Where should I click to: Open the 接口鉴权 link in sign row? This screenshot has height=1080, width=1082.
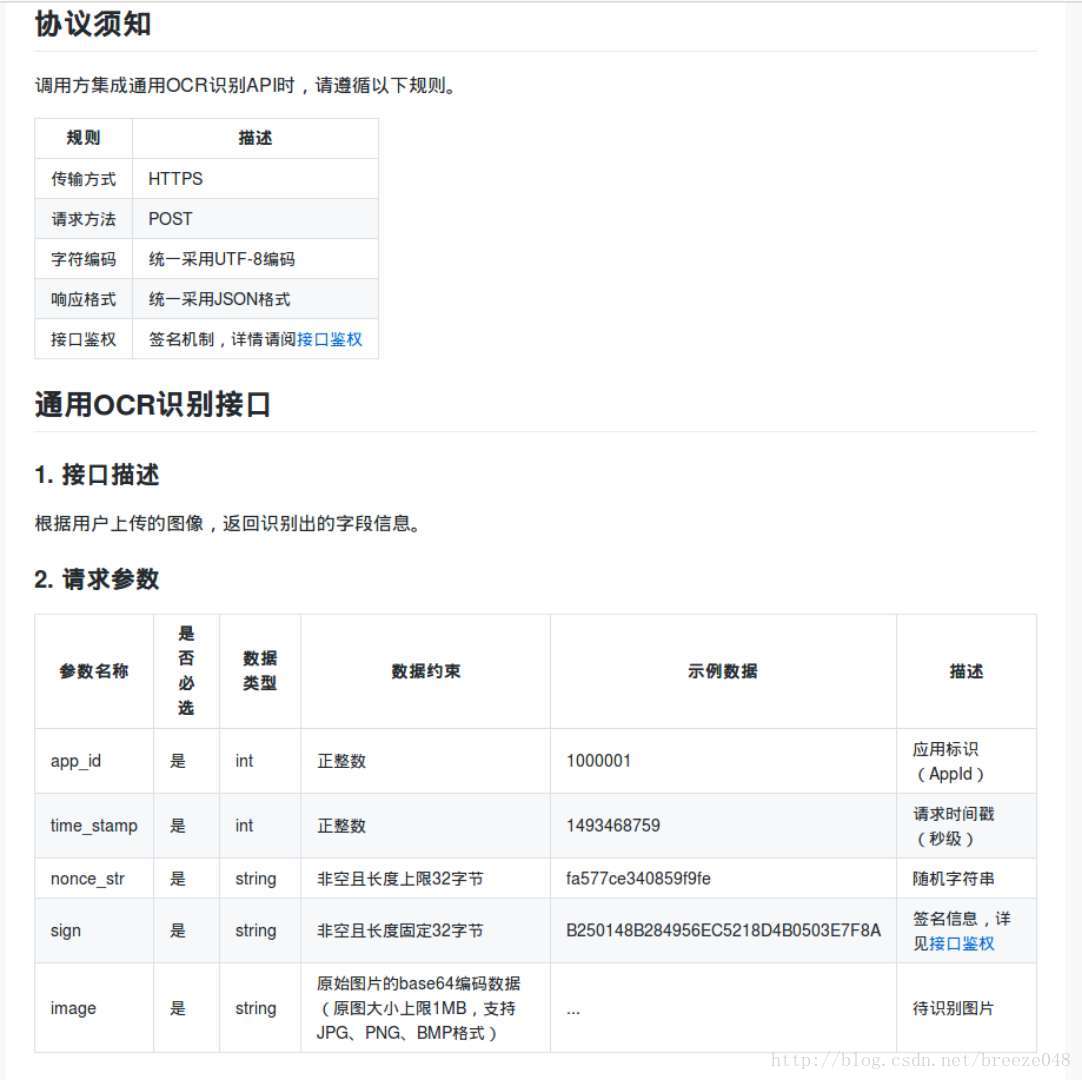(962, 943)
